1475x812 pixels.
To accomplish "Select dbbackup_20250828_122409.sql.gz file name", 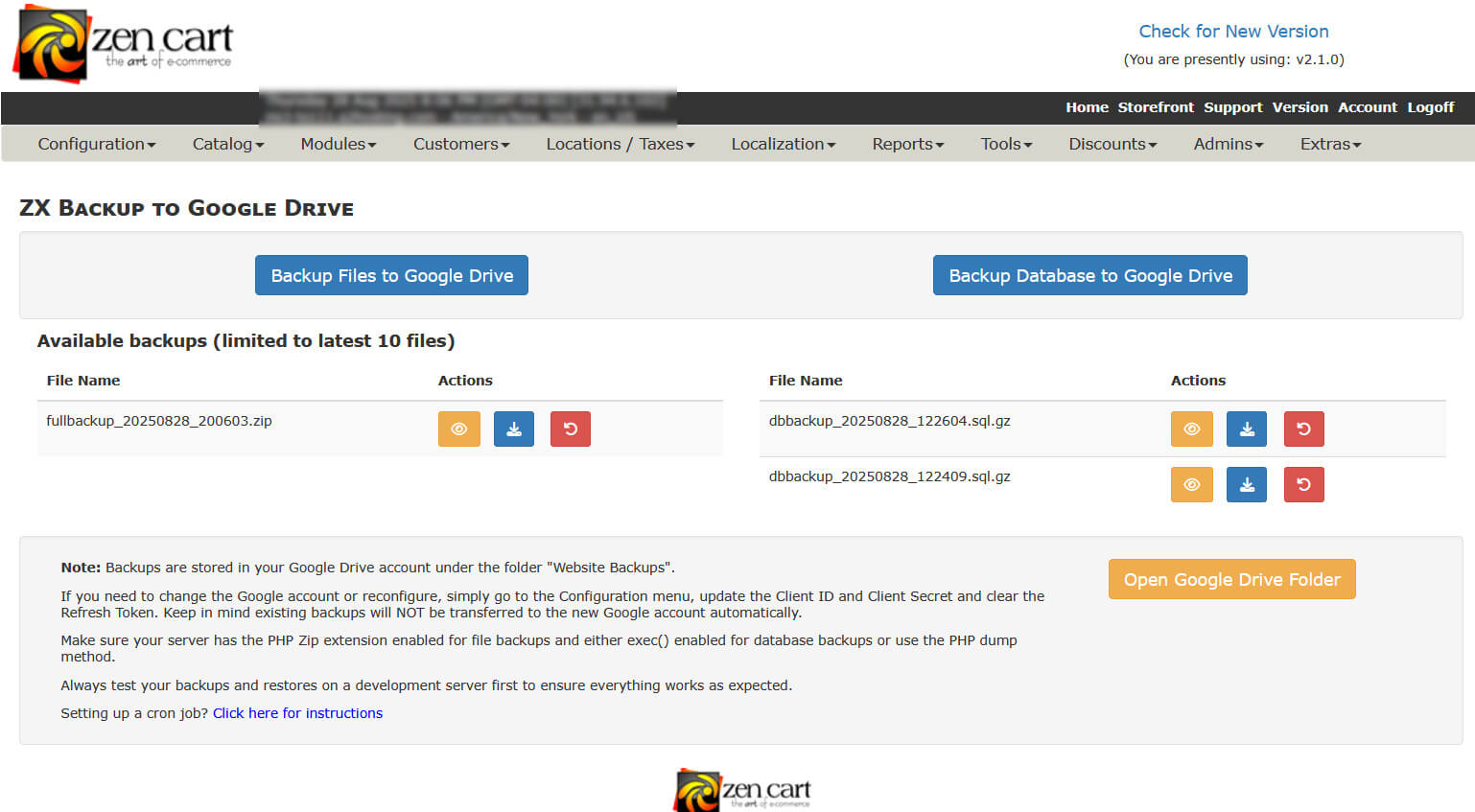I will tap(890, 476).
